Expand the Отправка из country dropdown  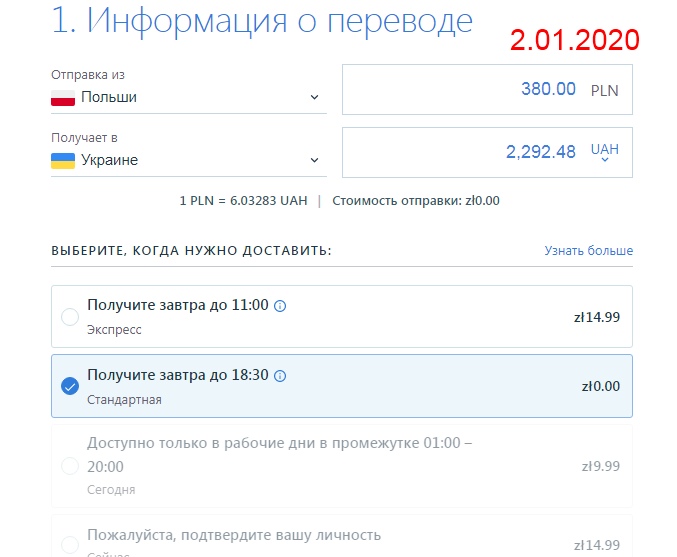click(189, 97)
